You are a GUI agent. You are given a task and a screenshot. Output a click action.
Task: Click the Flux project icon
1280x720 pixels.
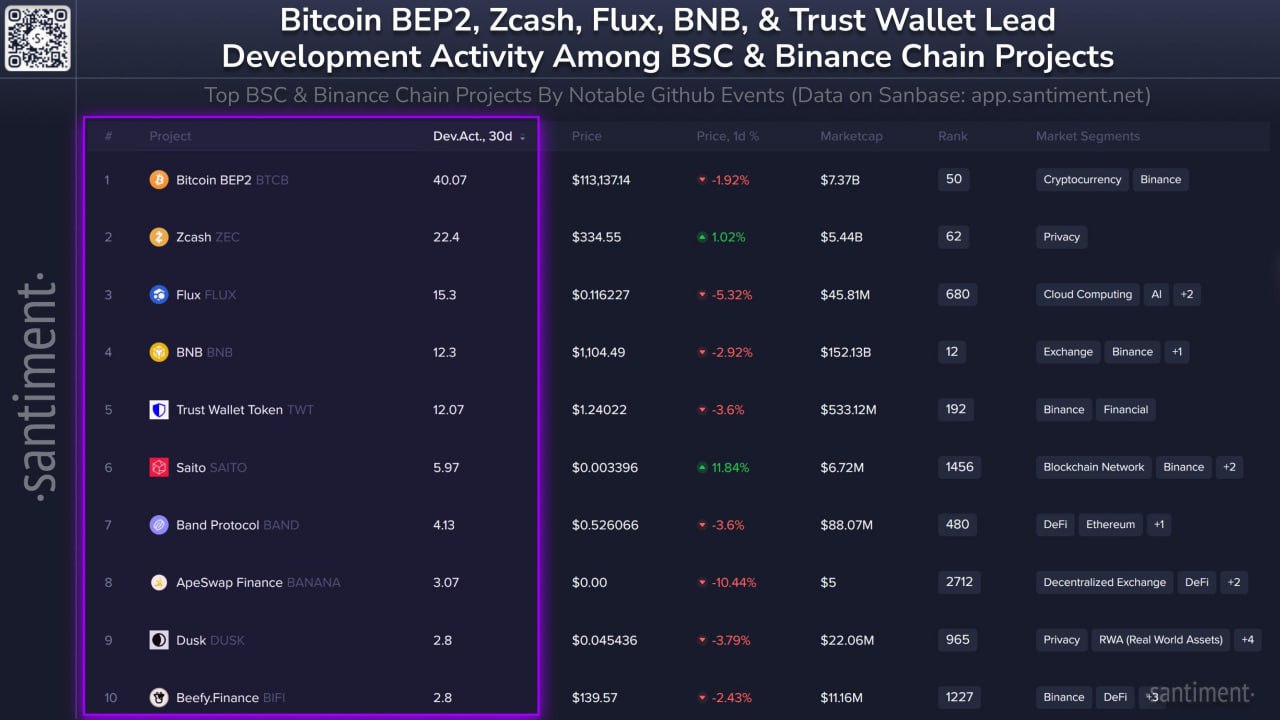click(x=159, y=295)
